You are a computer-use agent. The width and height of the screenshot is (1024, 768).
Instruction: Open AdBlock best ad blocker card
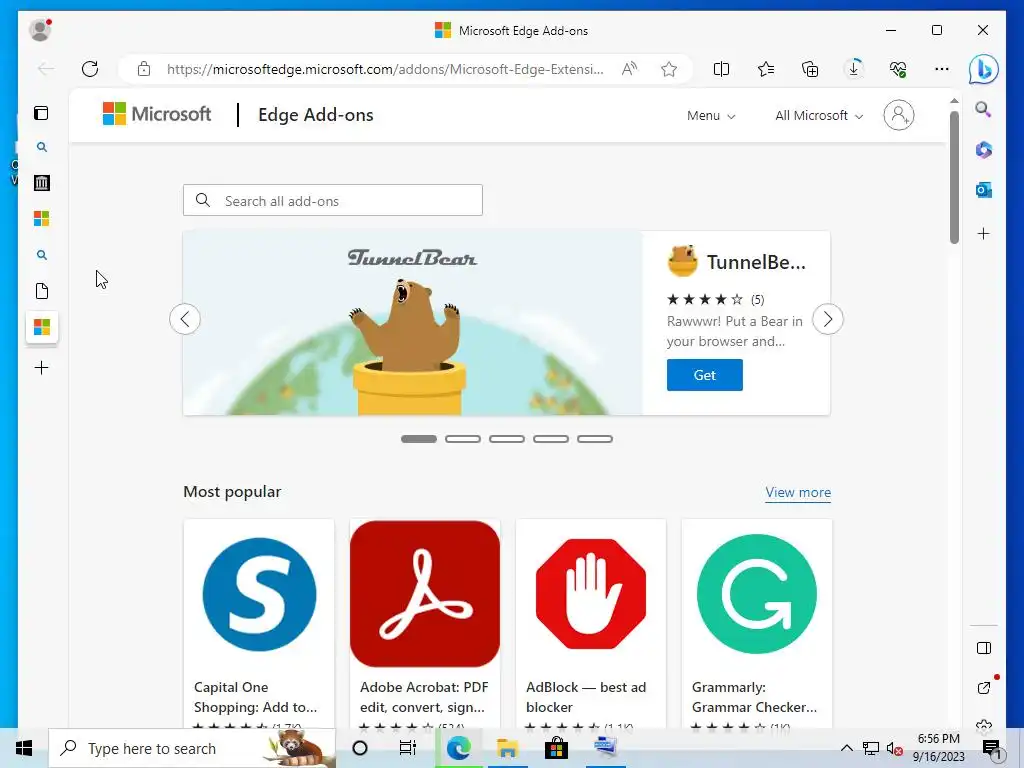[x=591, y=624]
